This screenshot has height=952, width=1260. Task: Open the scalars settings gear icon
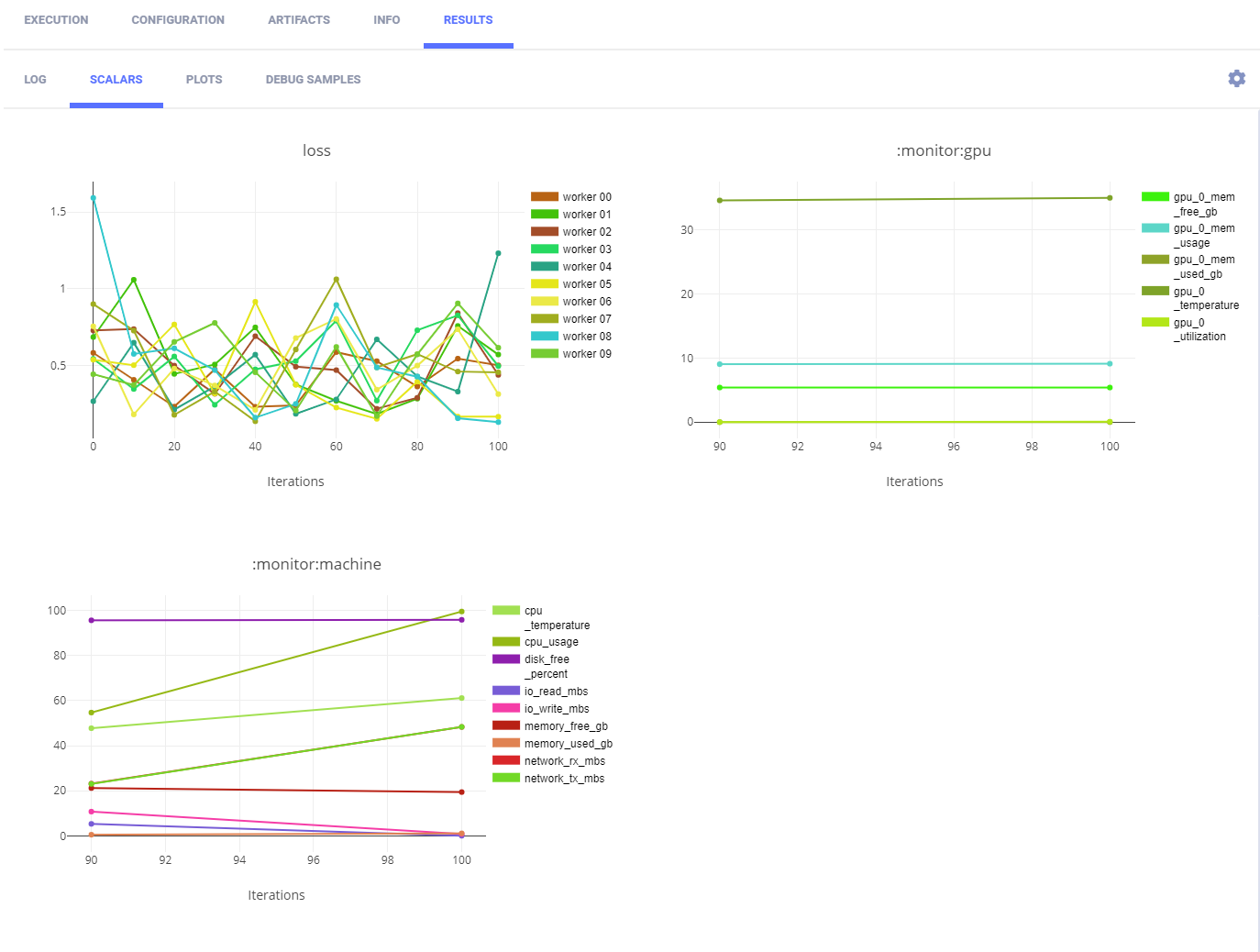[1236, 79]
